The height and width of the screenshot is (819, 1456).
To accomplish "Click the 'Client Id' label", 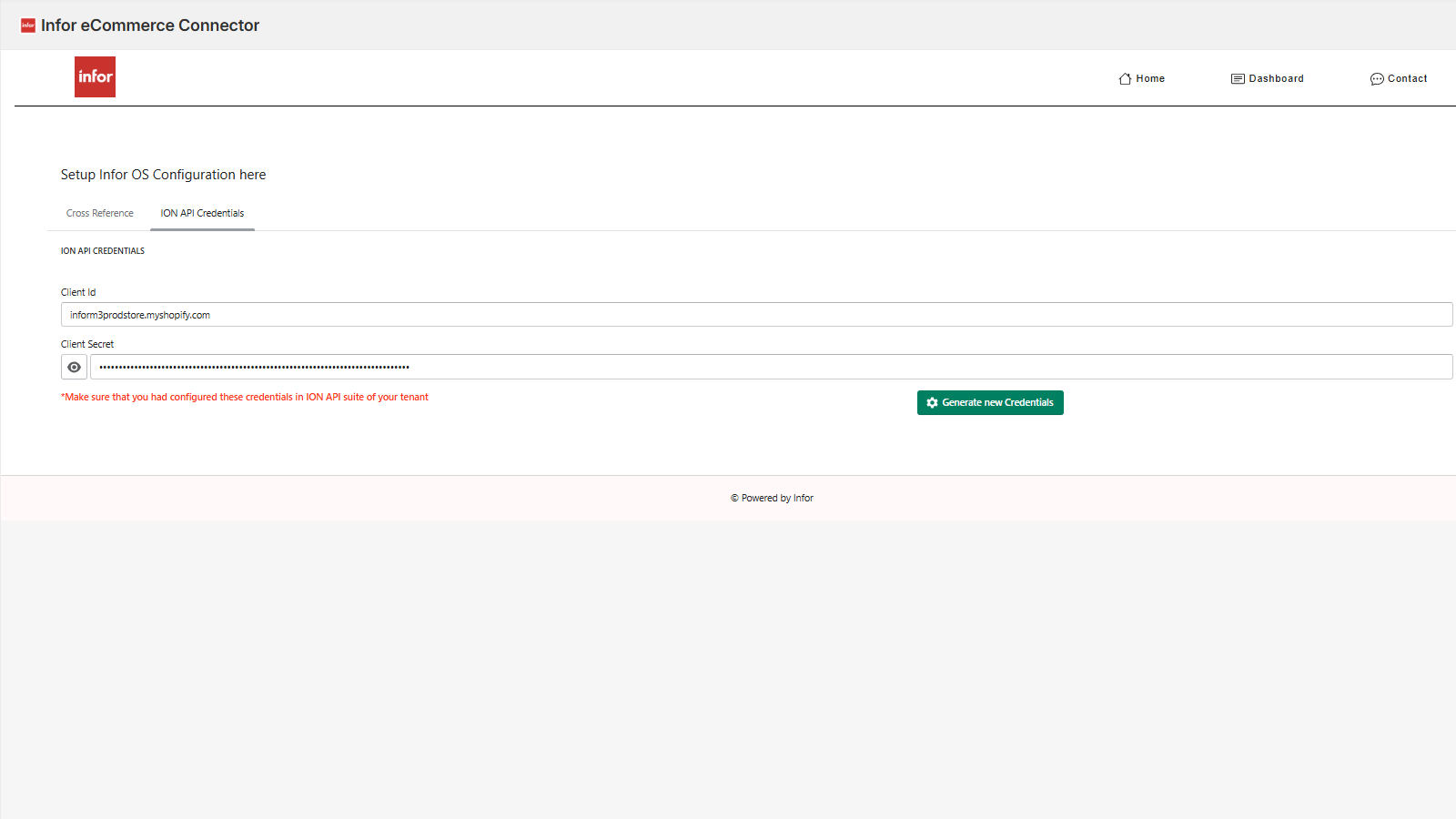I will 78,292.
